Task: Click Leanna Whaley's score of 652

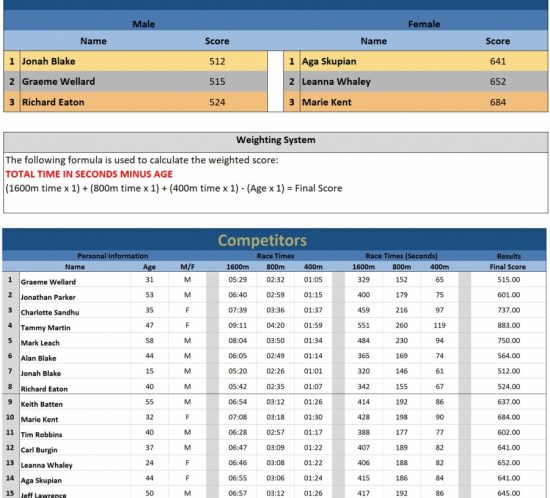Action: coord(497,82)
